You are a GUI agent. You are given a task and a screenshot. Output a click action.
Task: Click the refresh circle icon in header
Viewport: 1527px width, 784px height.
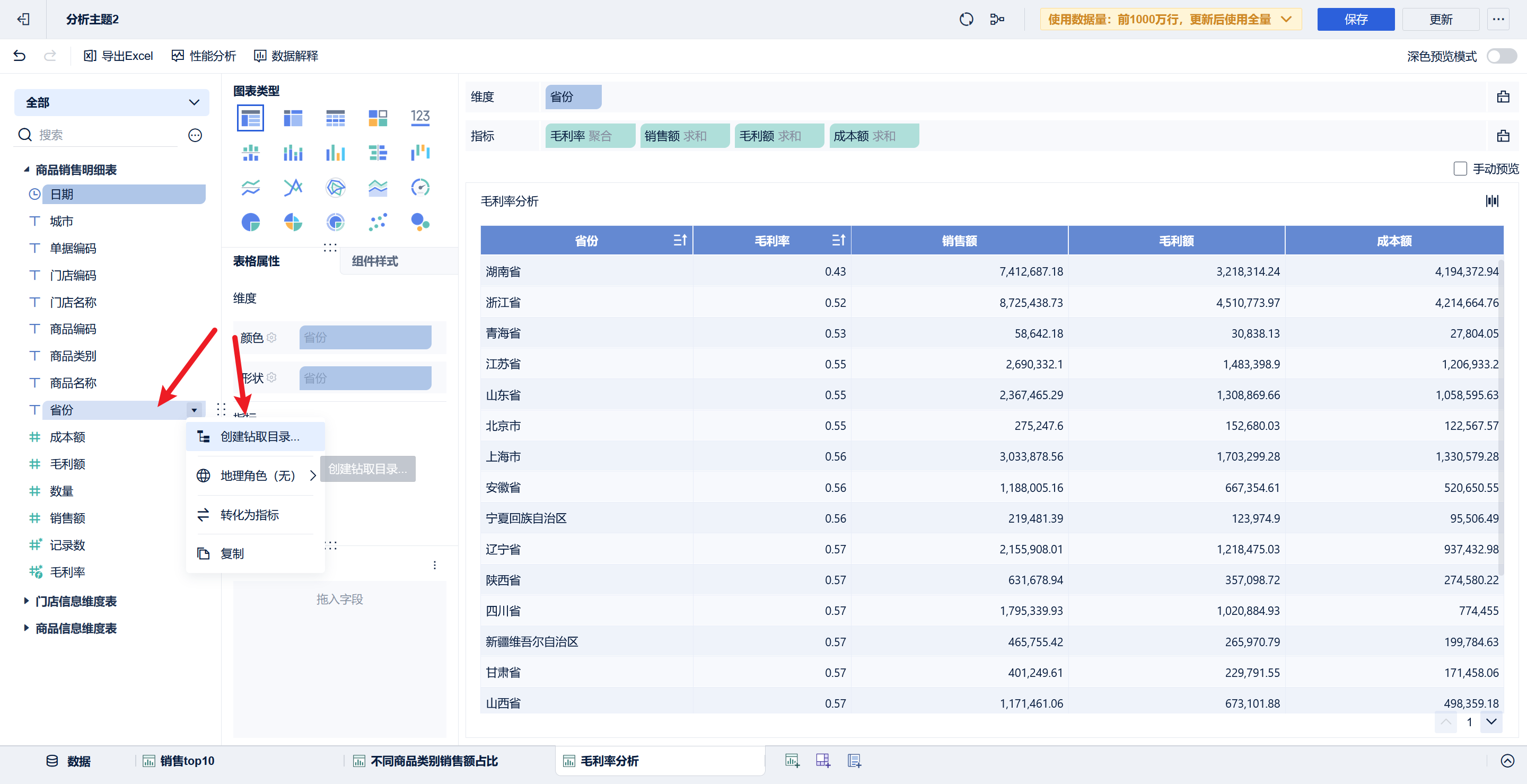966,20
